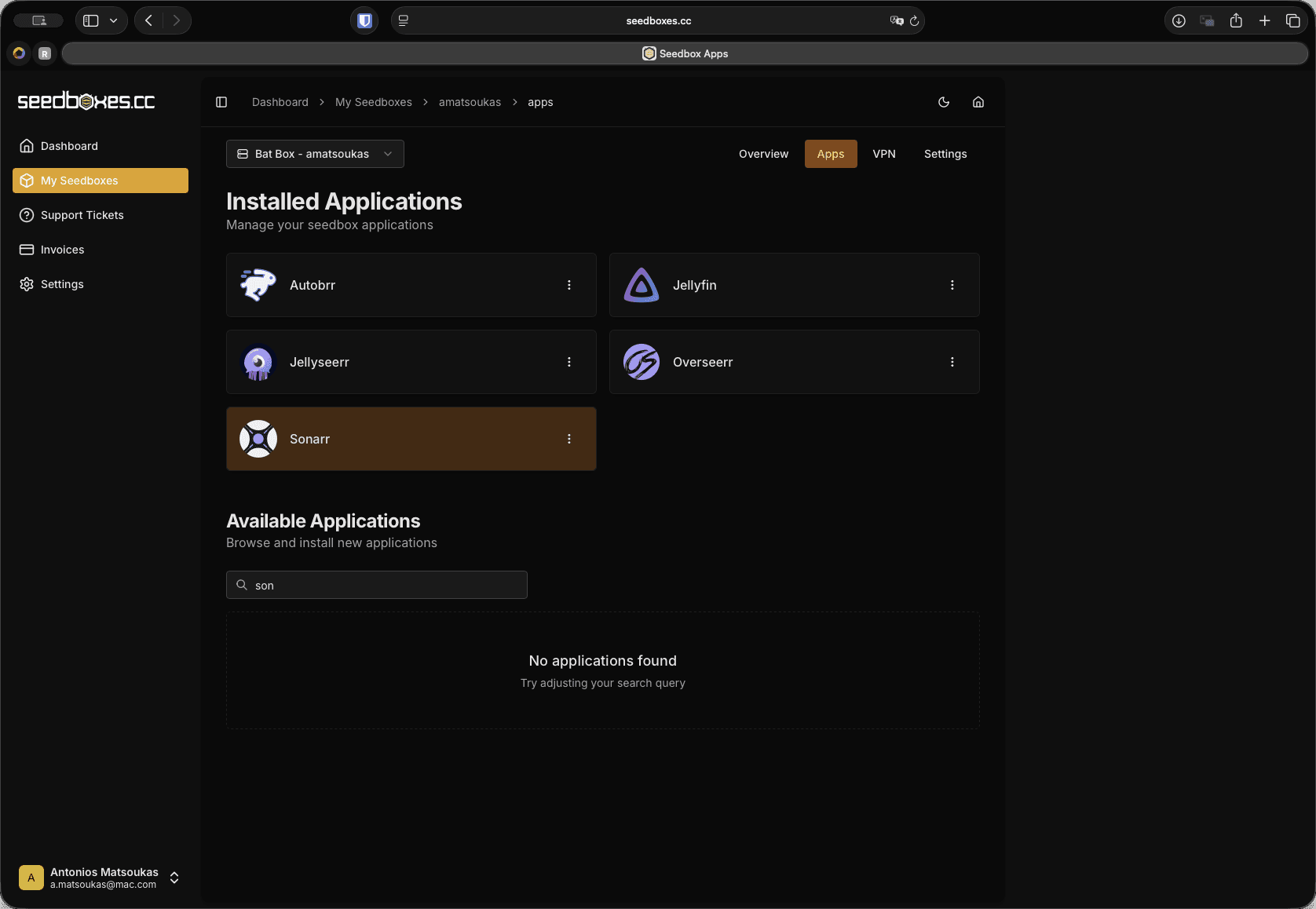The width and height of the screenshot is (1316, 909).
Task: Click the 'Manage your seedbox applications' subtitle
Action: pyautogui.click(x=330, y=225)
